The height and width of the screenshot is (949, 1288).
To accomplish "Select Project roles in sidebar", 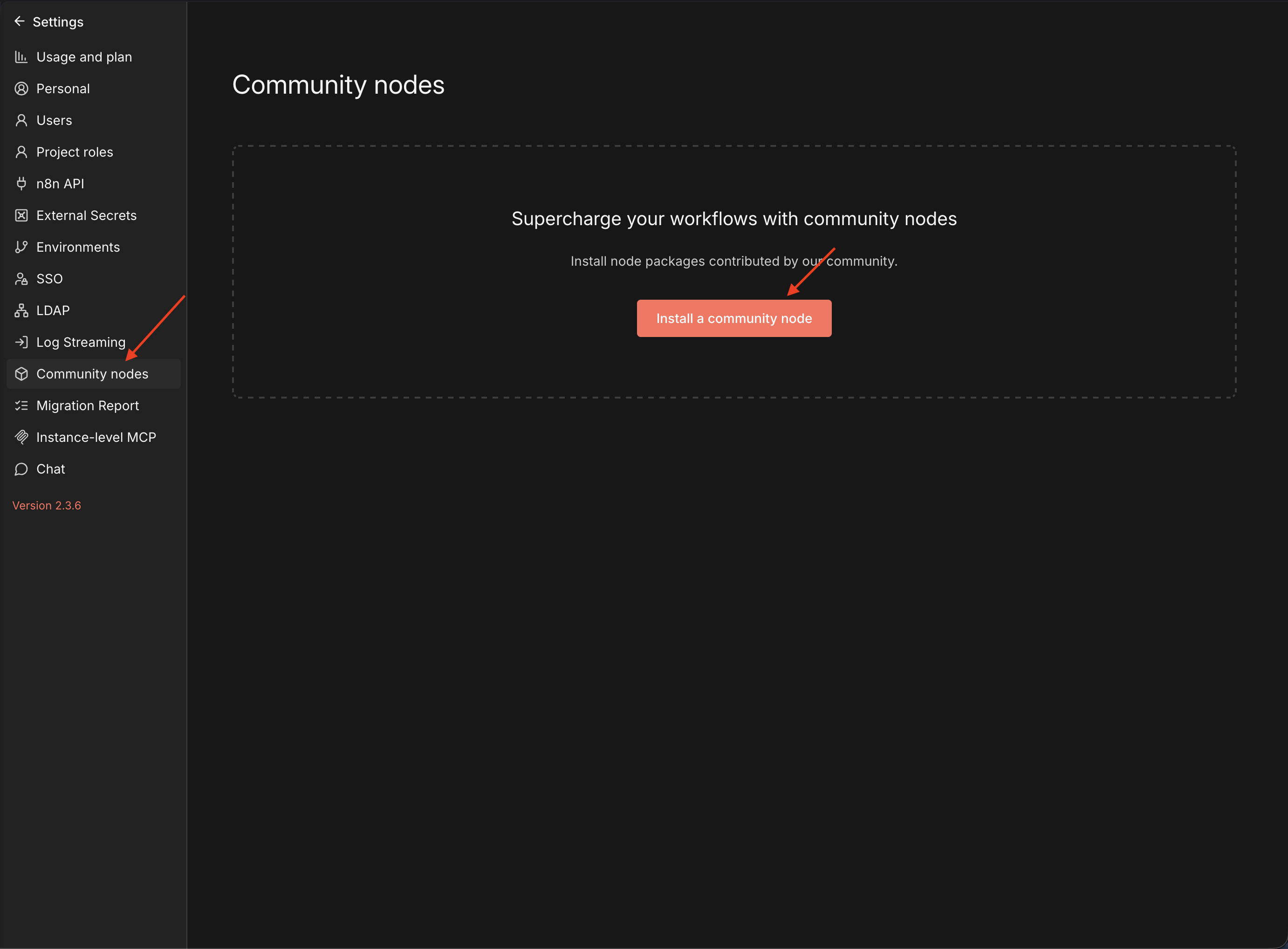I will coord(94,151).
